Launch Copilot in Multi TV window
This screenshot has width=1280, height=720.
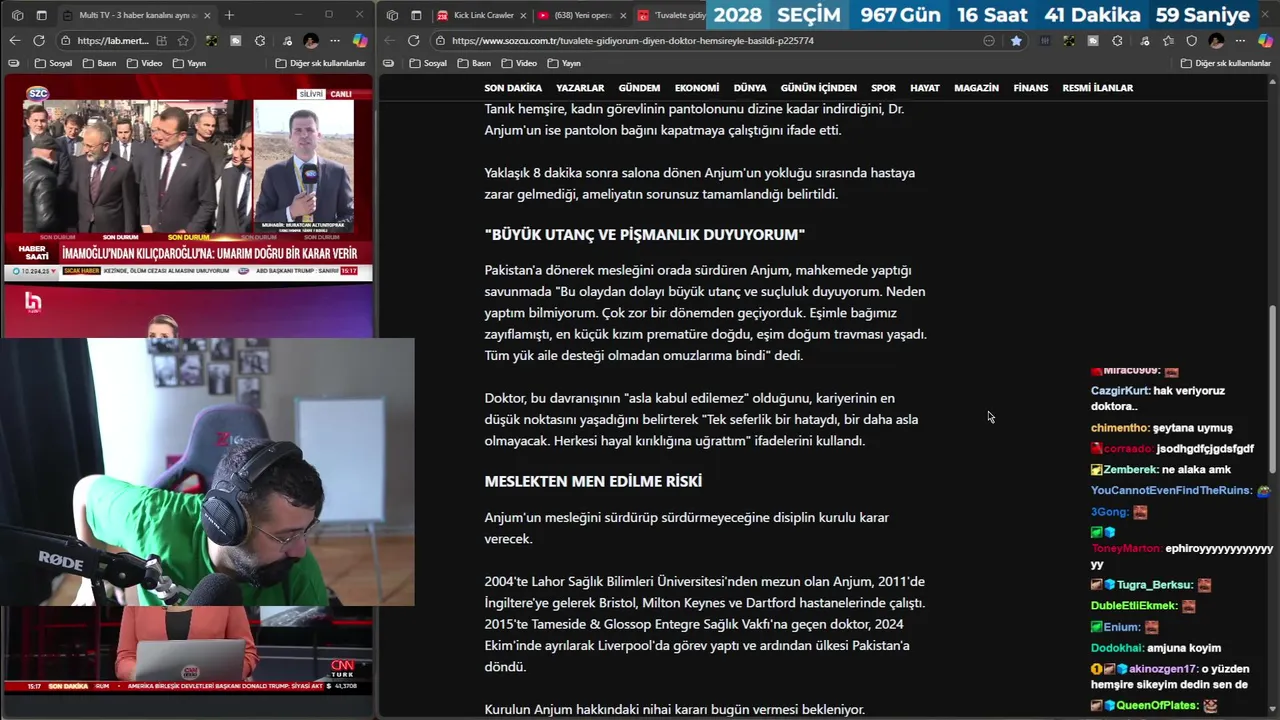point(359,41)
